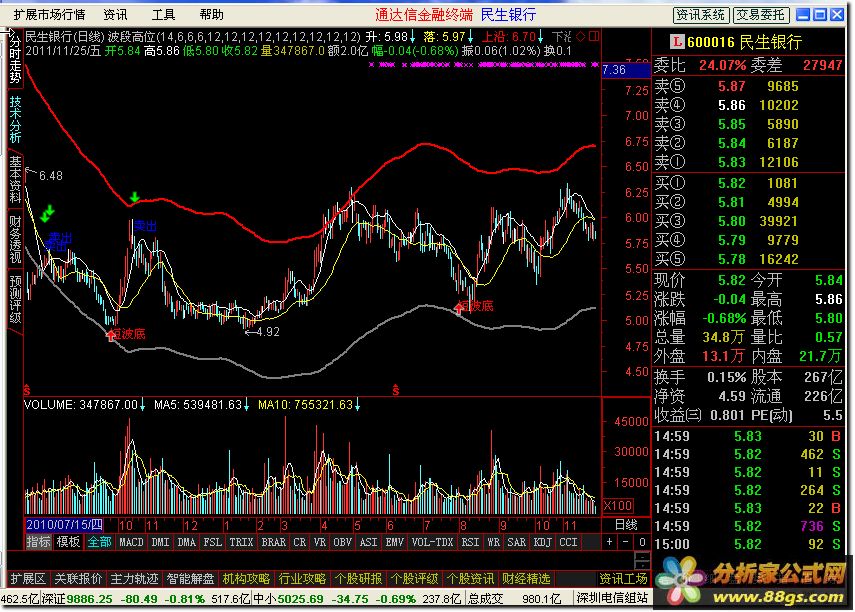The width and height of the screenshot is (855, 612).
Task: Enable the CCI indicator
Action: 568,542
